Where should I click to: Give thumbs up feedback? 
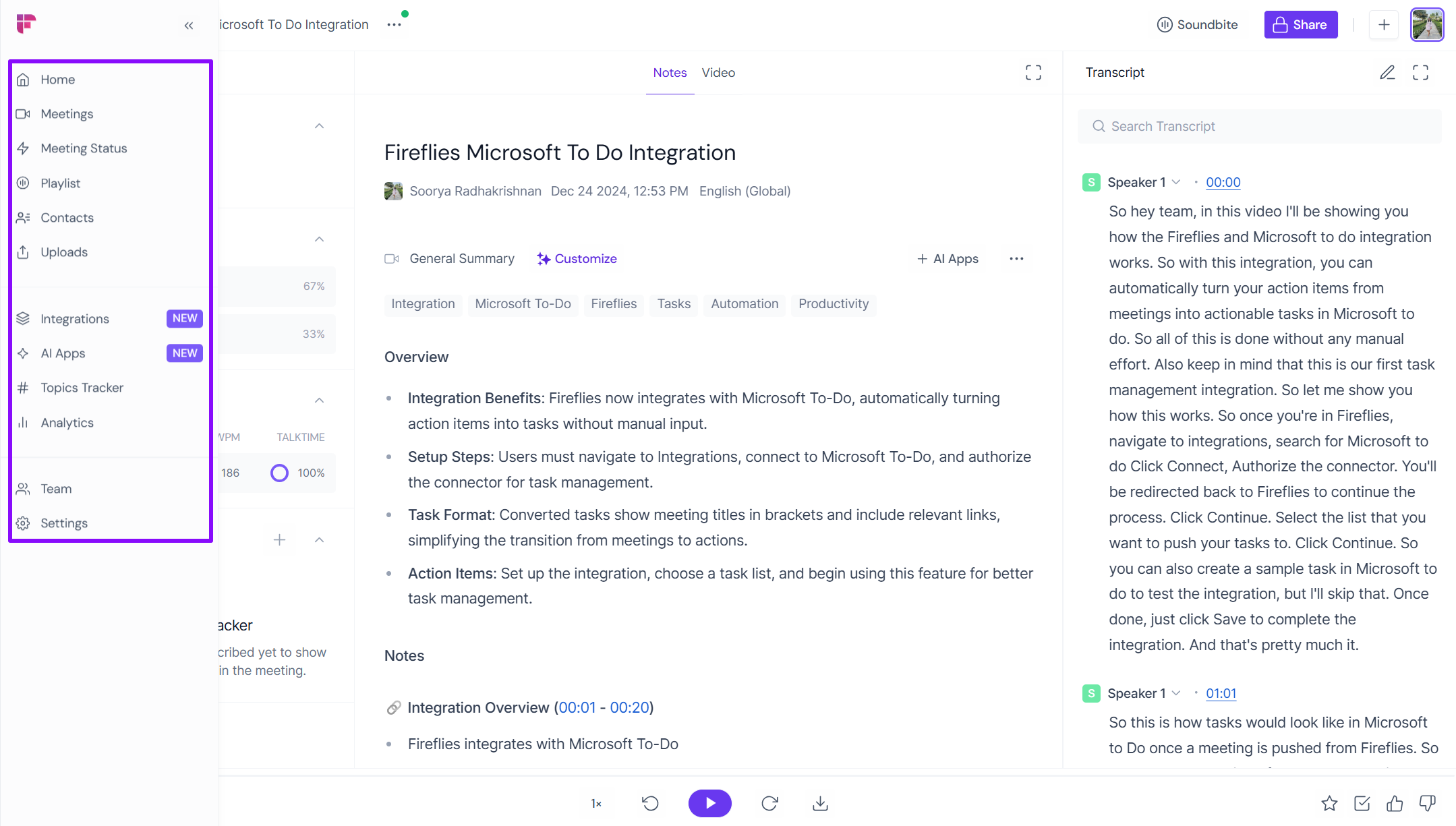point(1395,804)
